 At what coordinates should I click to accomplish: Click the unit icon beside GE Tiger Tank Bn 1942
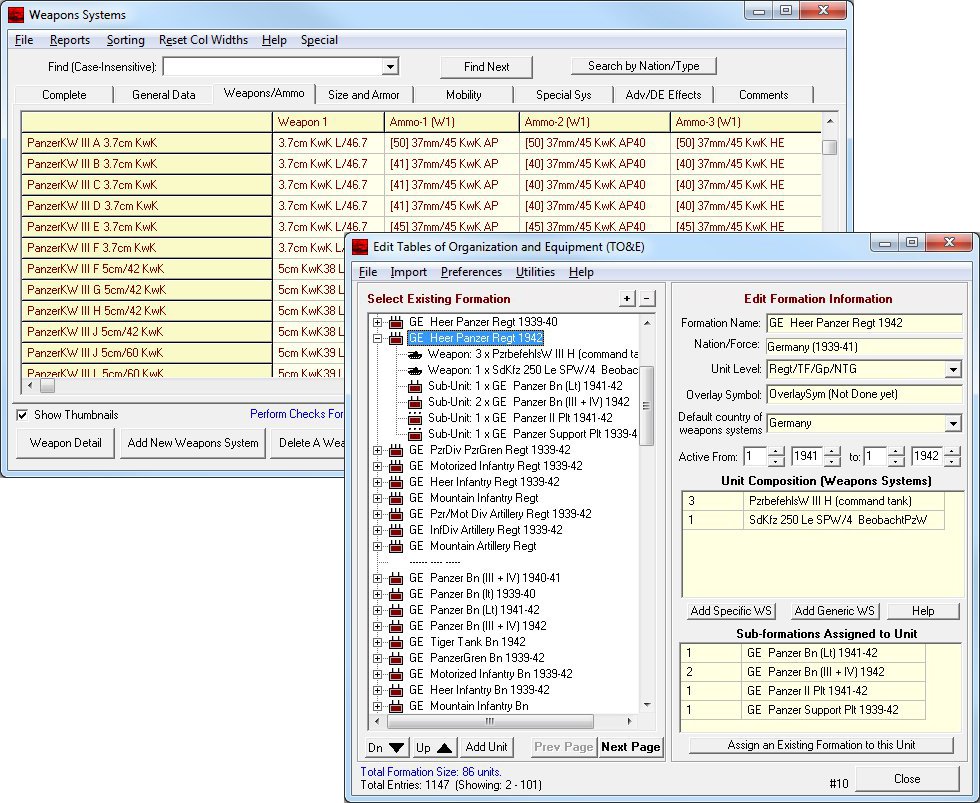click(394, 643)
